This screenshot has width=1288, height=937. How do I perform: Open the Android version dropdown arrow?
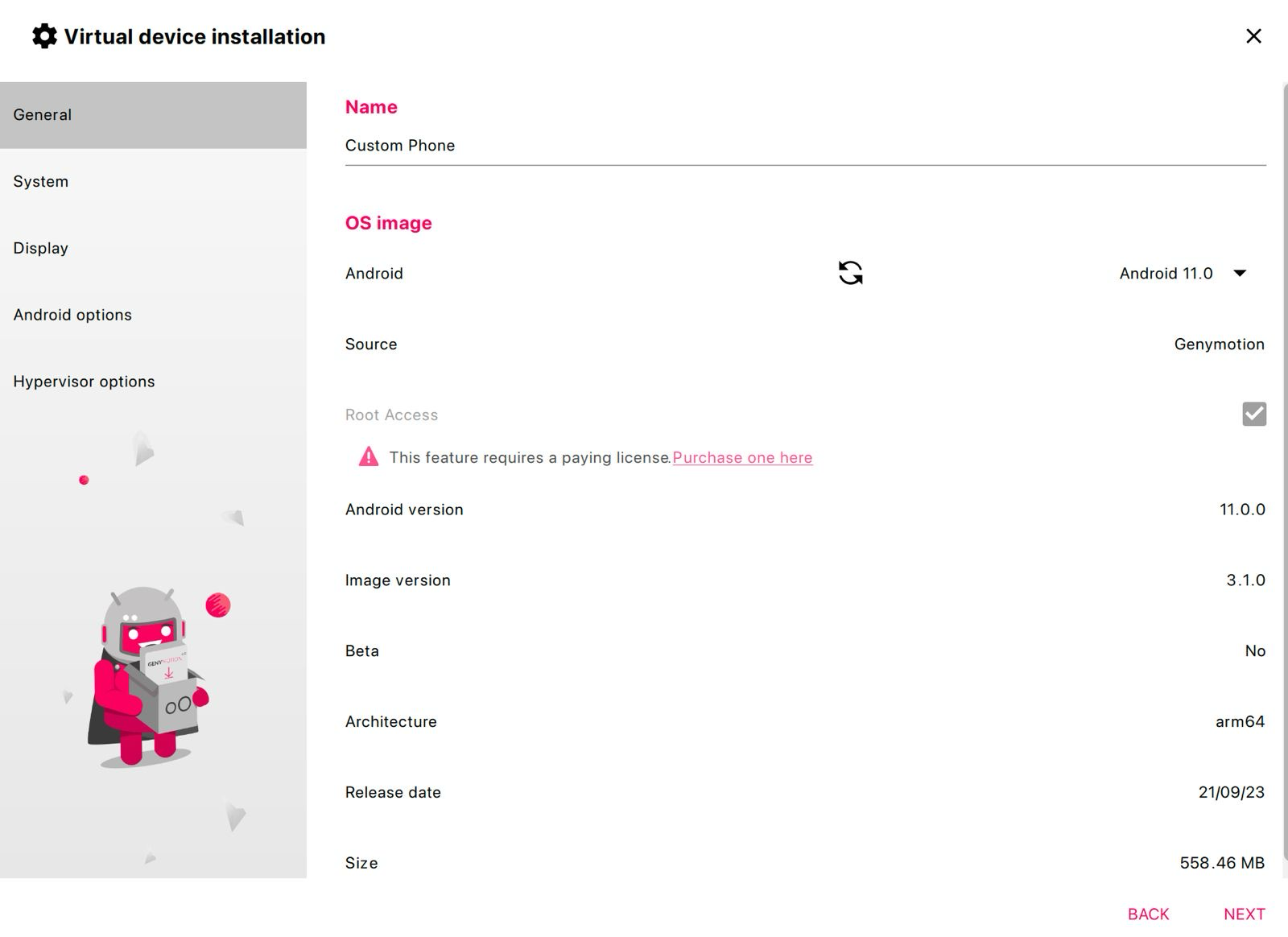(1241, 273)
